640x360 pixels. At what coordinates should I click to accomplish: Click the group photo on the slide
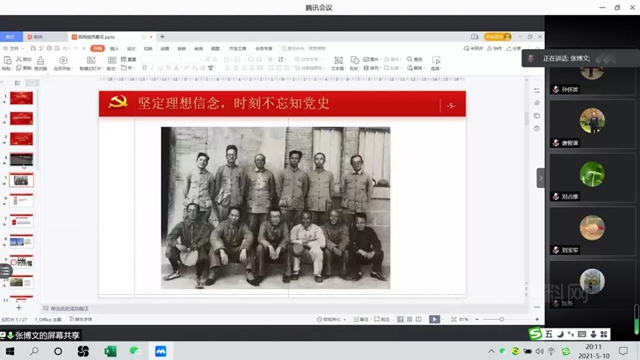tap(276, 208)
